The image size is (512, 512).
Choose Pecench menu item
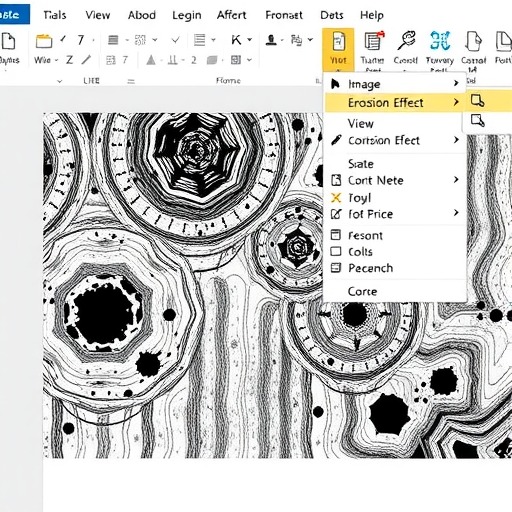tap(395, 268)
